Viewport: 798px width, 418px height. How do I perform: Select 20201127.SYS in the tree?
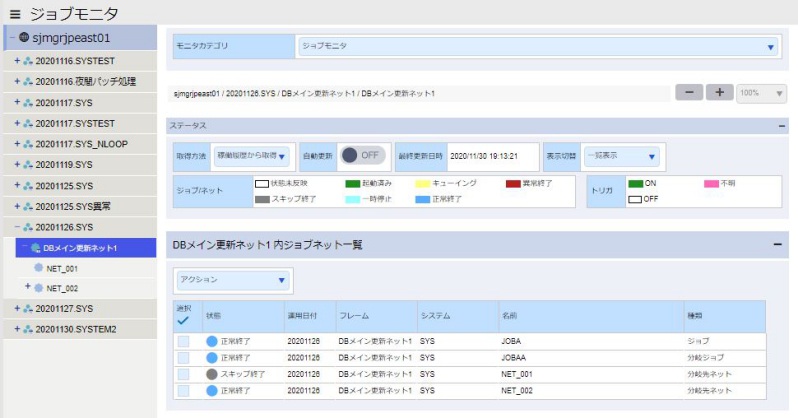click(64, 309)
